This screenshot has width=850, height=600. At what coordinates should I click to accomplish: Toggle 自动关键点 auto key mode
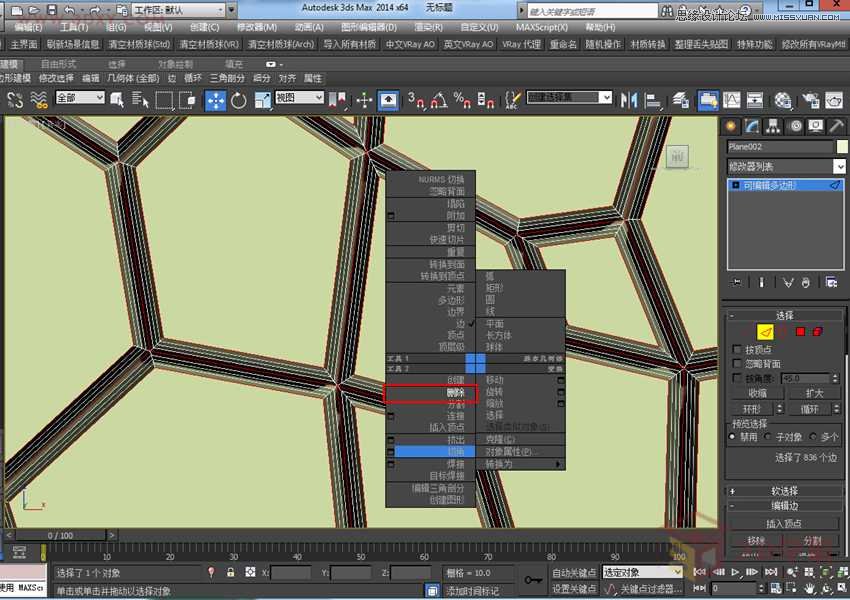(574, 572)
